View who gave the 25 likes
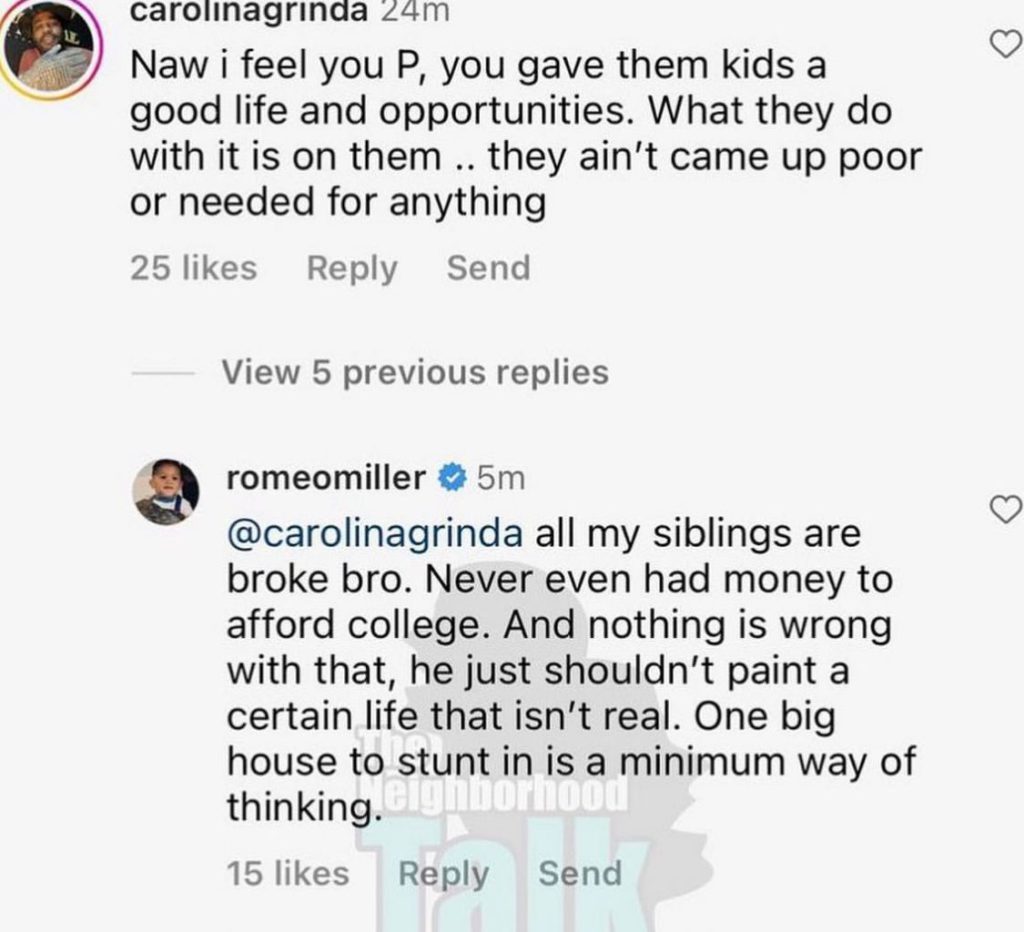This screenshot has width=1024, height=932. 193,268
